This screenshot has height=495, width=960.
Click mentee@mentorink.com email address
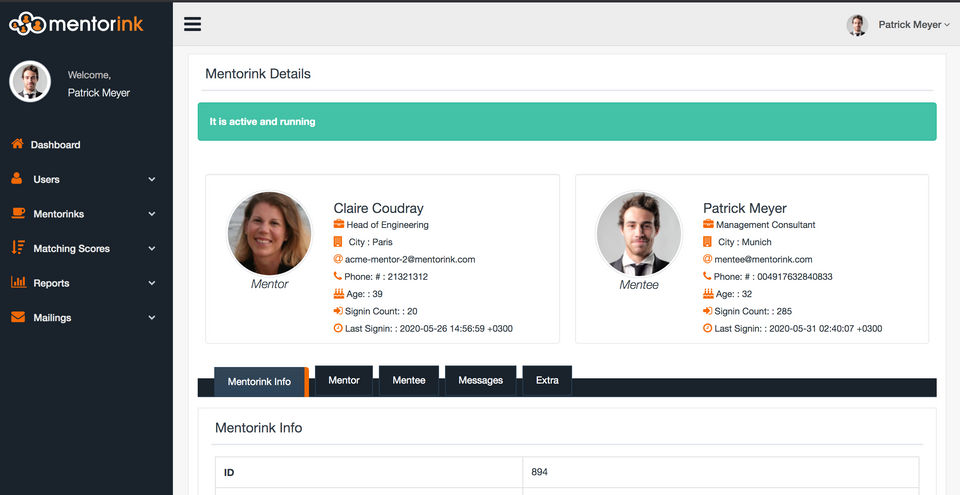[763, 259]
